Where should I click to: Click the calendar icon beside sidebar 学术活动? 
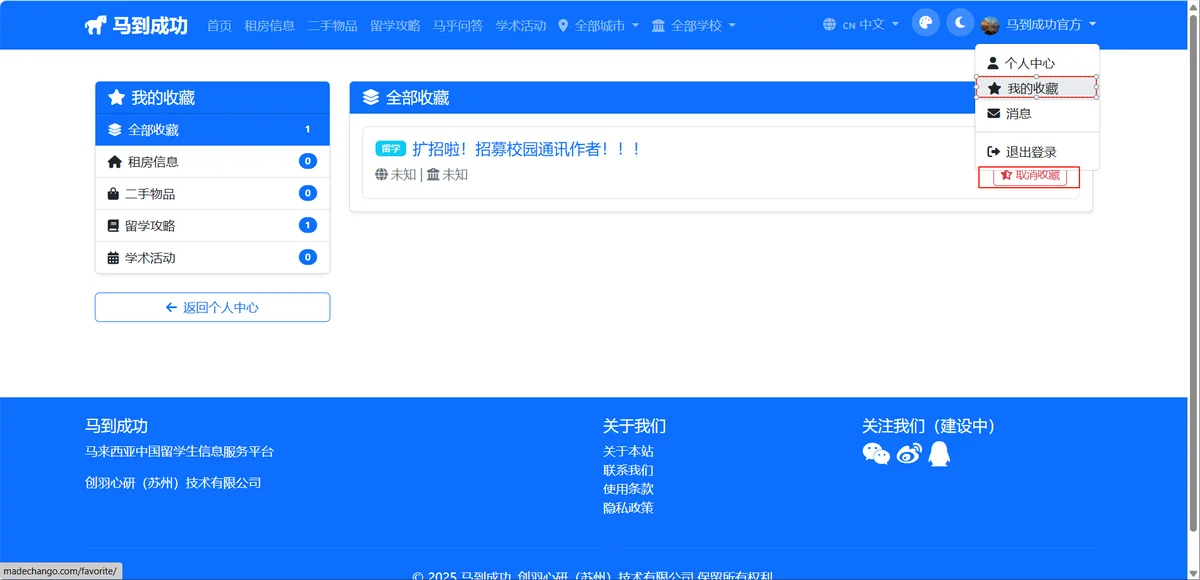pos(114,258)
